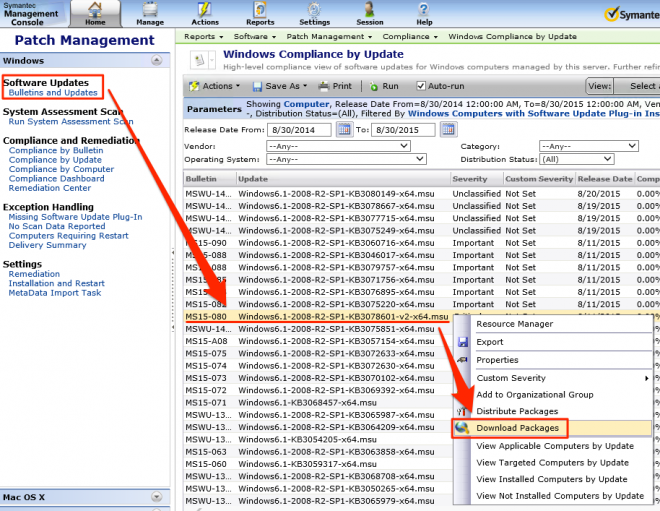Image resolution: width=660 pixels, height=511 pixels.
Task: Select the KB3080149 update row
Action: point(422,194)
